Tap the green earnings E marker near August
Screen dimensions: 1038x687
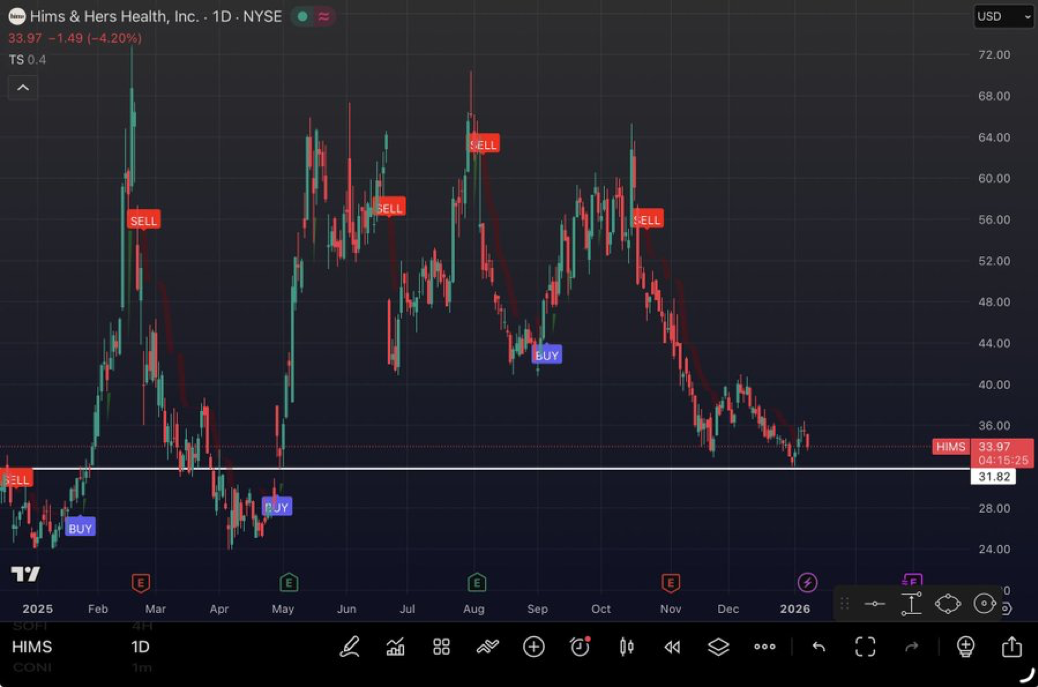[477, 583]
